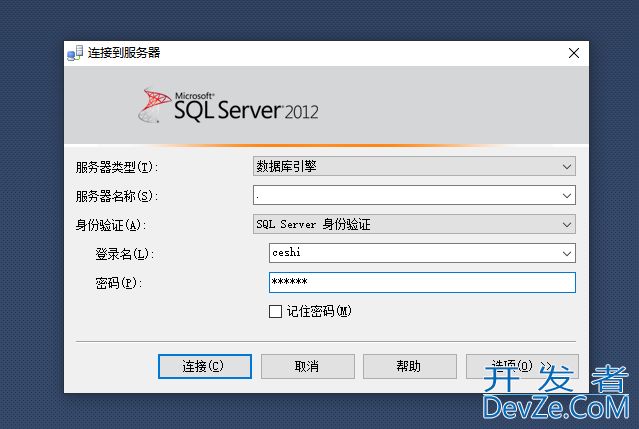This screenshot has width=639, height=429.
Task: Click the 身份验证(A) label
Action: pyautogui.click(x=111, y=225)
